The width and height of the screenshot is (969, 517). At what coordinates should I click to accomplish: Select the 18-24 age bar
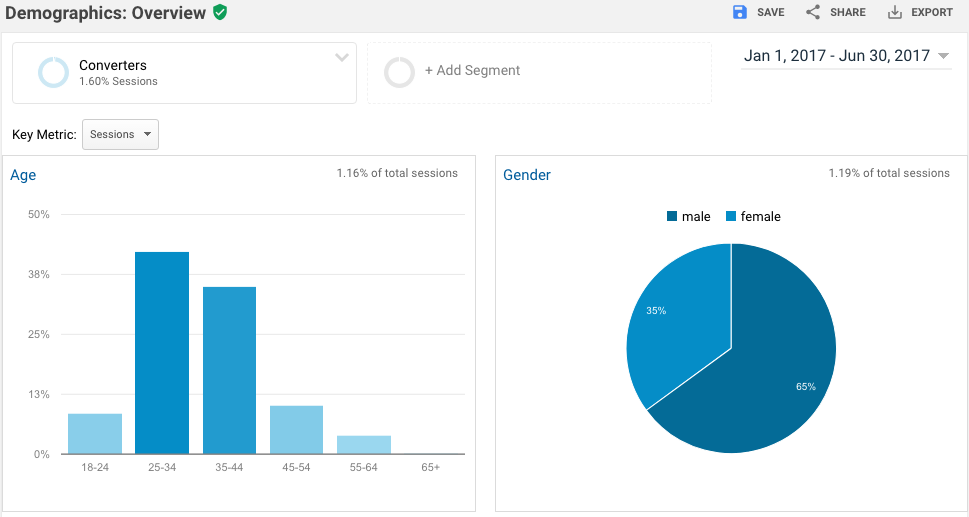[x=95, y=434]
